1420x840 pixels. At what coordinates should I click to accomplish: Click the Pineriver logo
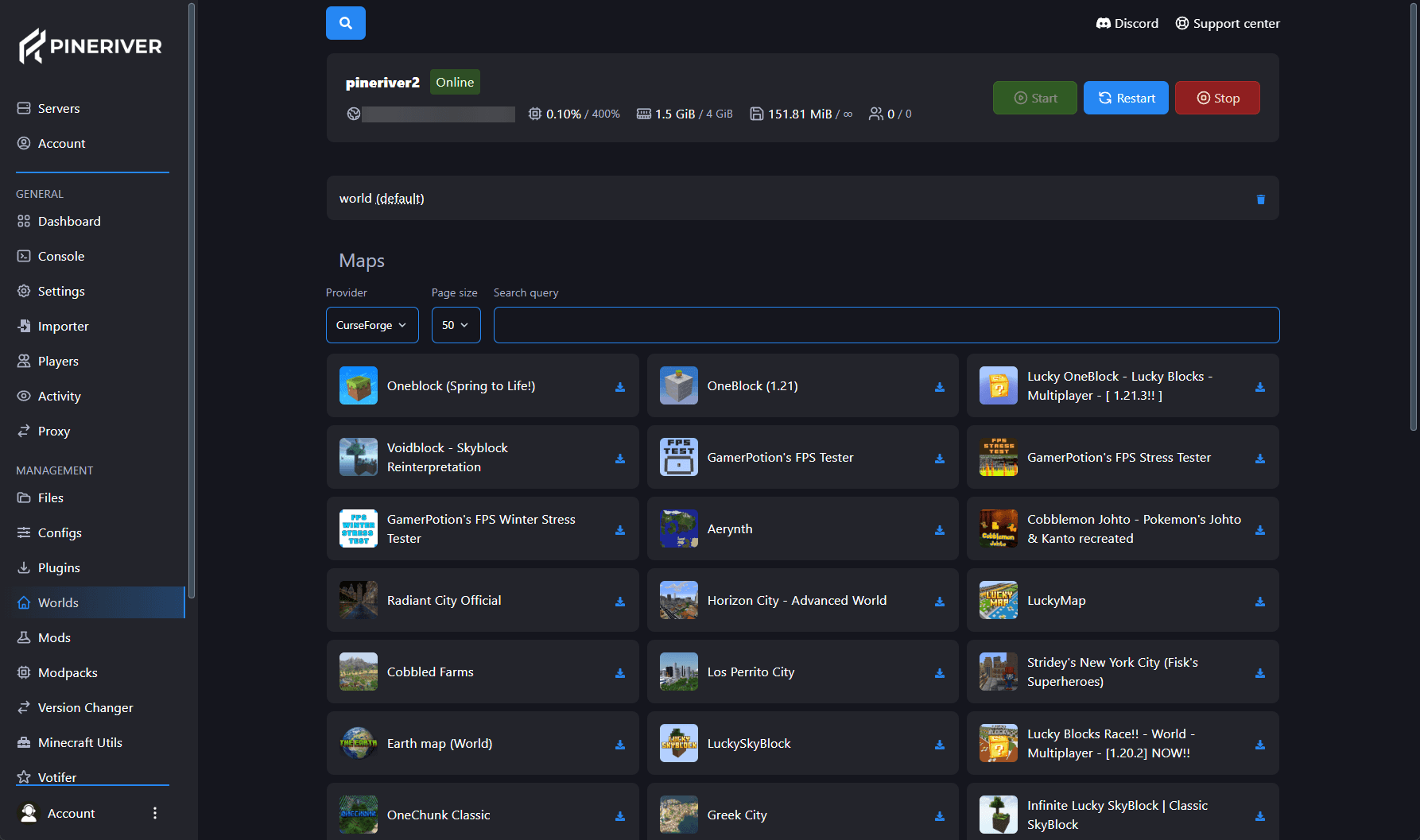(x=91, y=46)
